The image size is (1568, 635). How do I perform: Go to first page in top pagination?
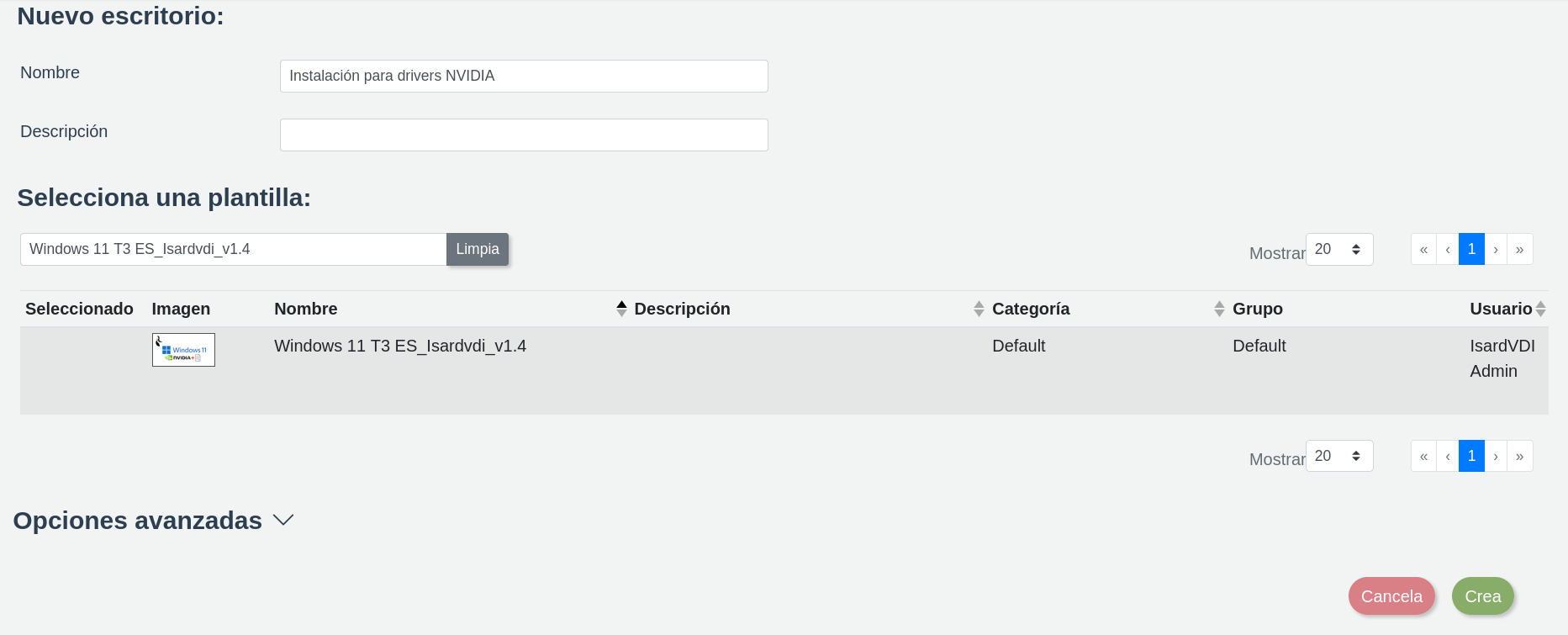(x=1423, y=250)
